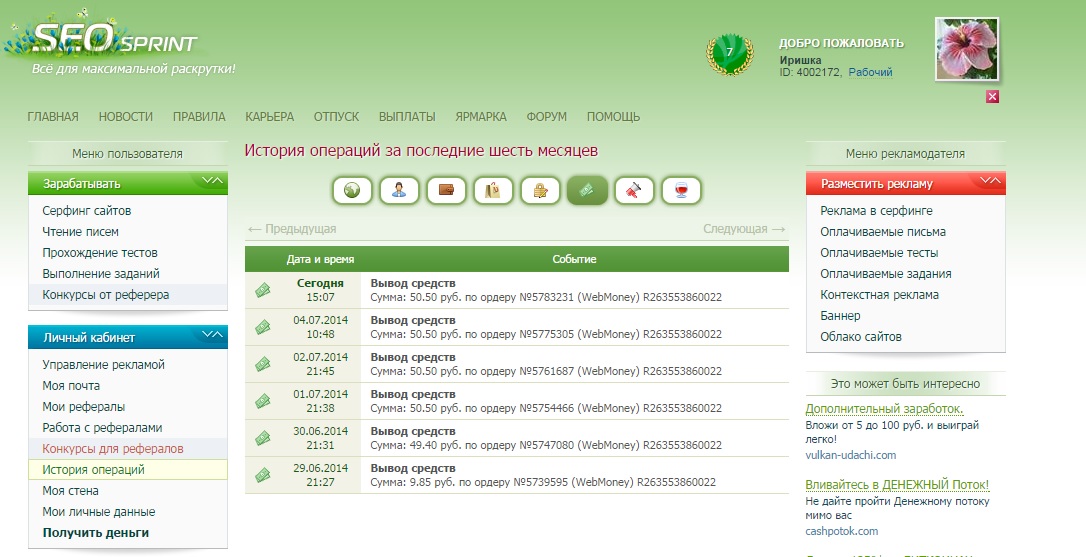Open Контекстная реклама
This screenshot has width=1086, height=557.
[x=880, y=294]
